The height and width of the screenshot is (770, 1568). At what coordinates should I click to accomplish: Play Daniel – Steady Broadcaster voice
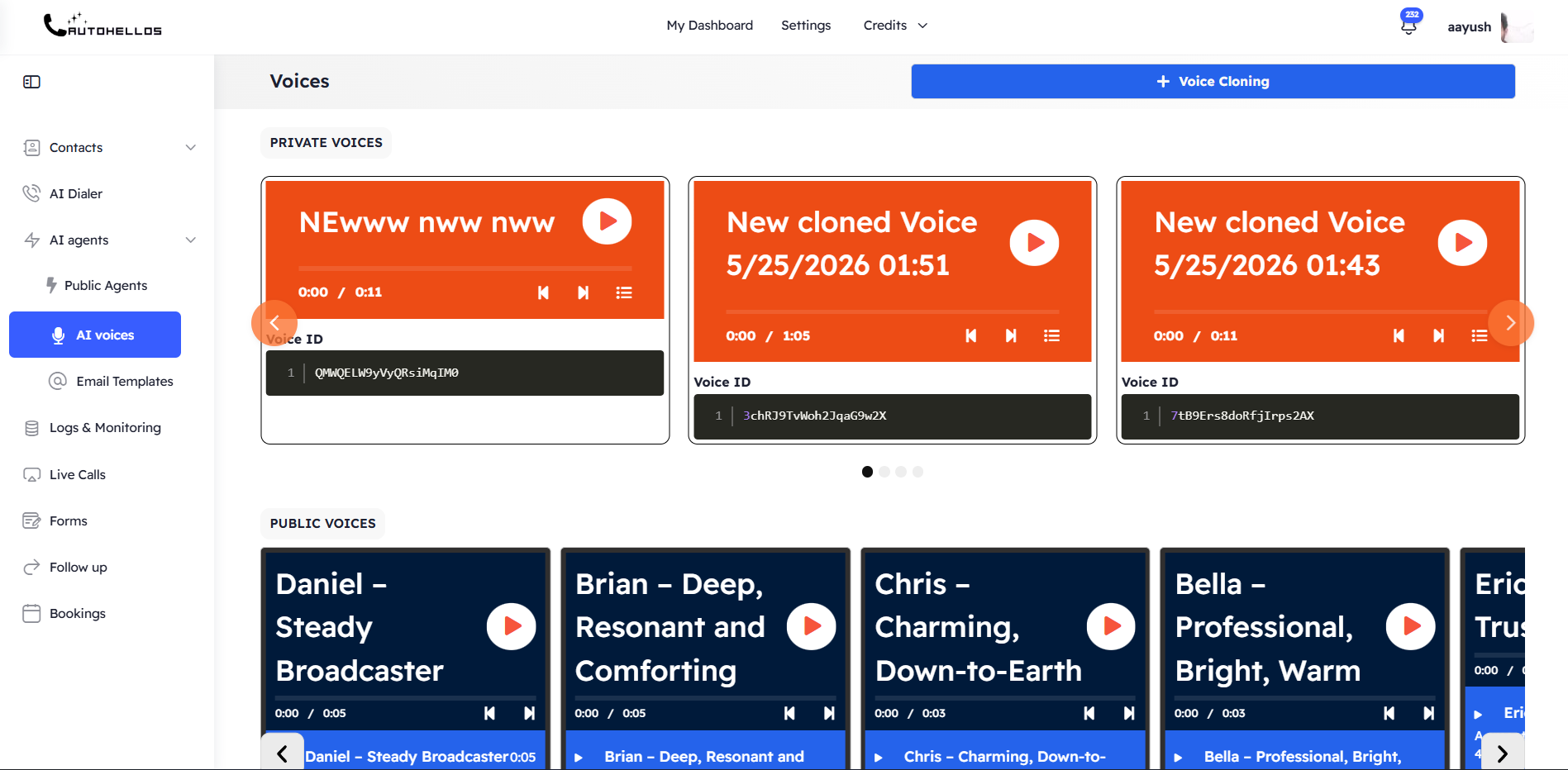point(512,626)
